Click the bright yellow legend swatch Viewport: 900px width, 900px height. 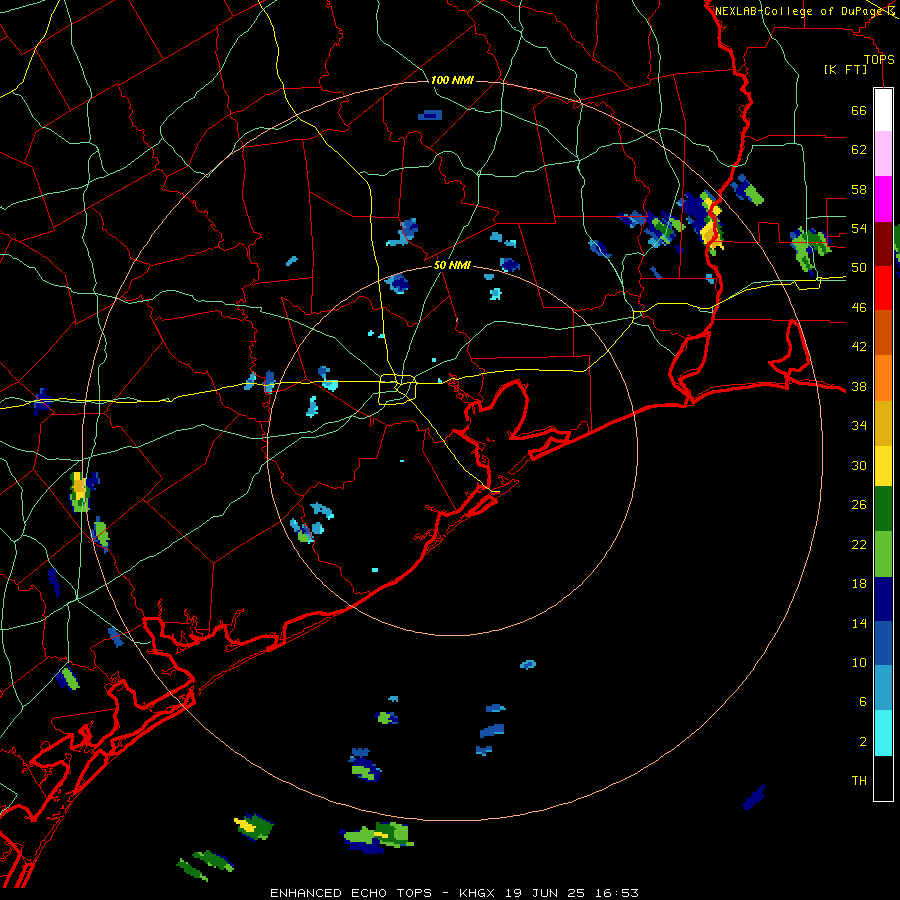point(883,466)
